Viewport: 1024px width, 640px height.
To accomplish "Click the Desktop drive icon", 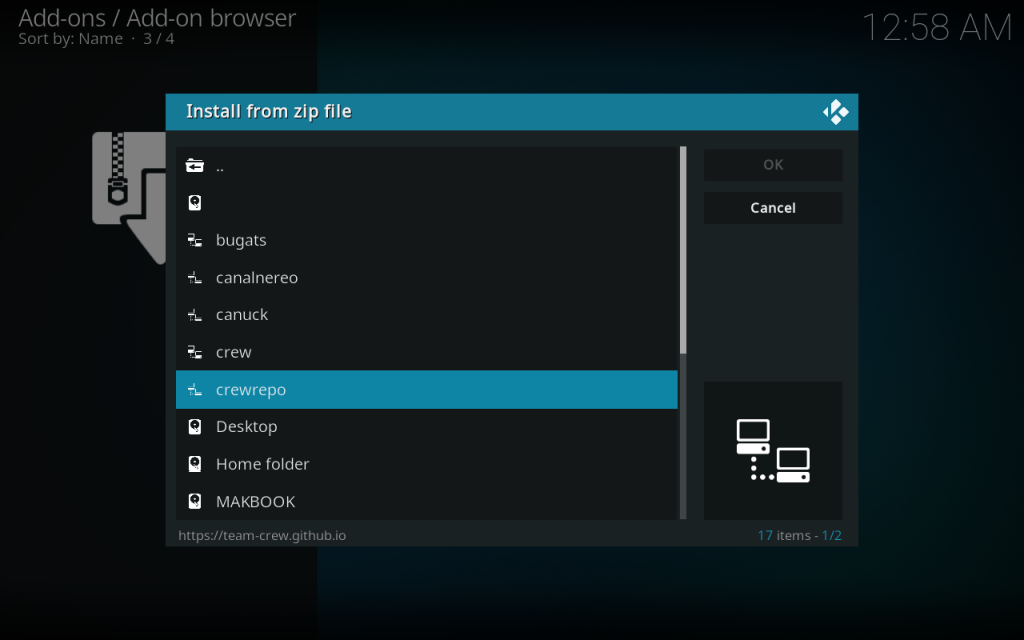I will point(195,427).
